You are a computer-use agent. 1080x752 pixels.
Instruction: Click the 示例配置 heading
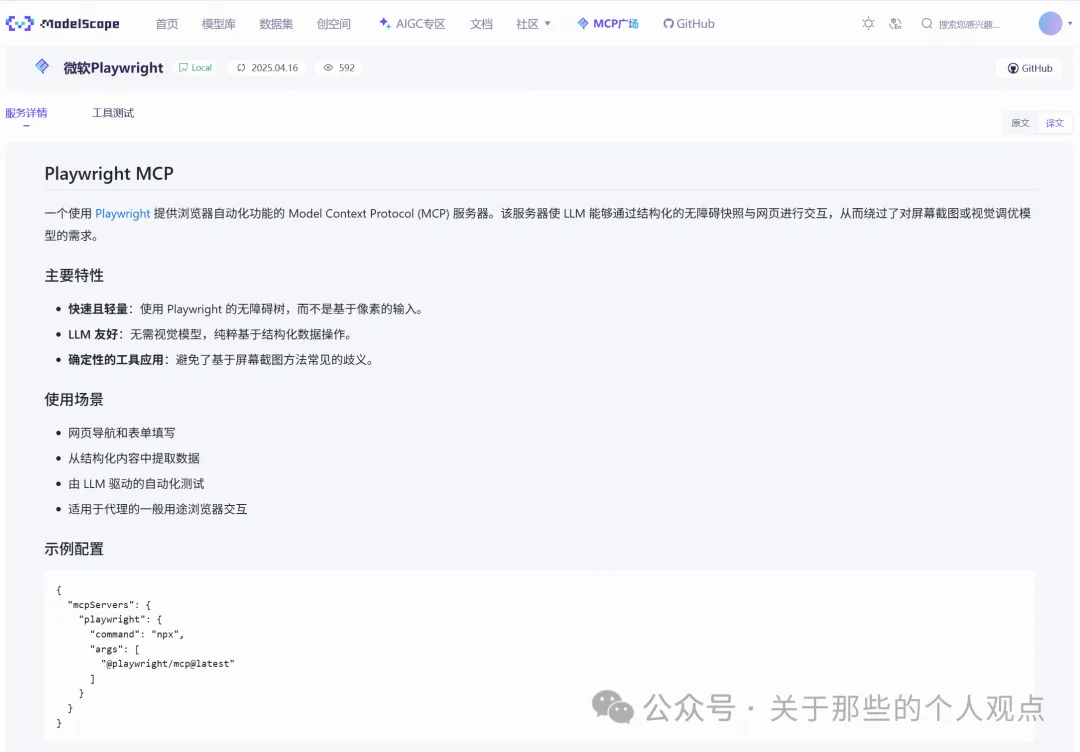pyautogui.click(x=74, y=549)
